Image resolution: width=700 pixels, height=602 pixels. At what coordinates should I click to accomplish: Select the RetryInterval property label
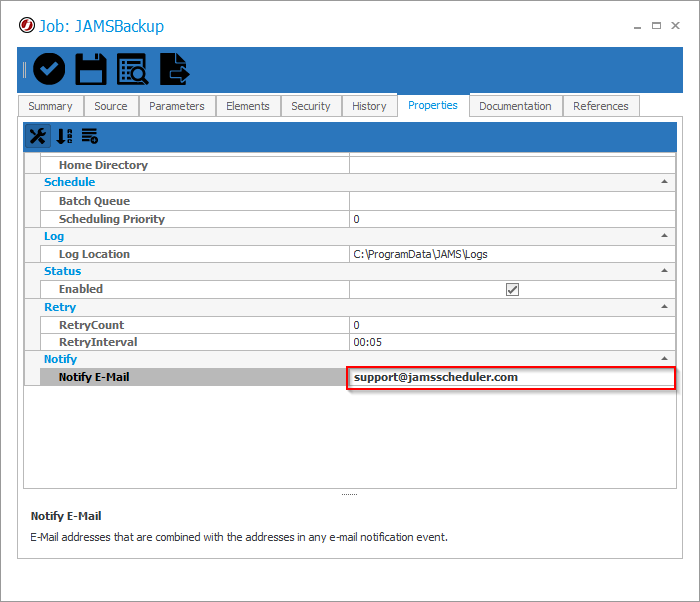pos(98,342)
